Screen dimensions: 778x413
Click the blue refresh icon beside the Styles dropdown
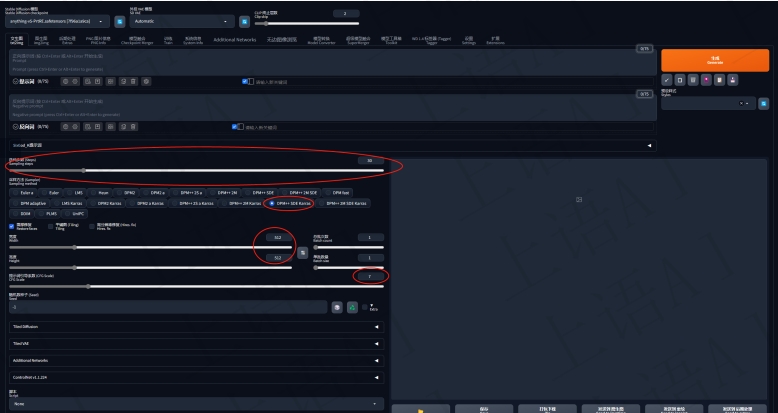pos(762,102)
